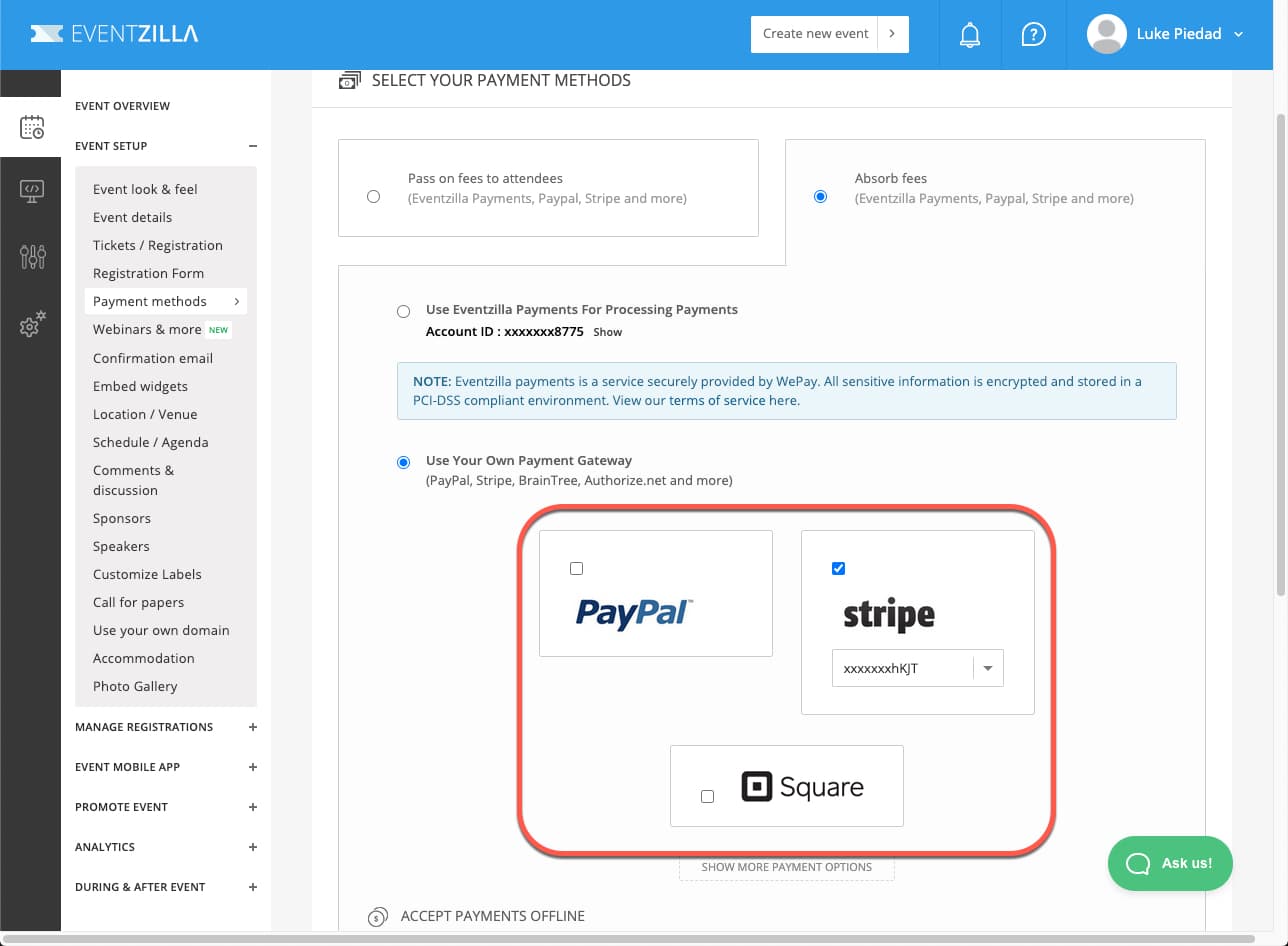
Task: Open Accommodation page
Action: point(144,658)
